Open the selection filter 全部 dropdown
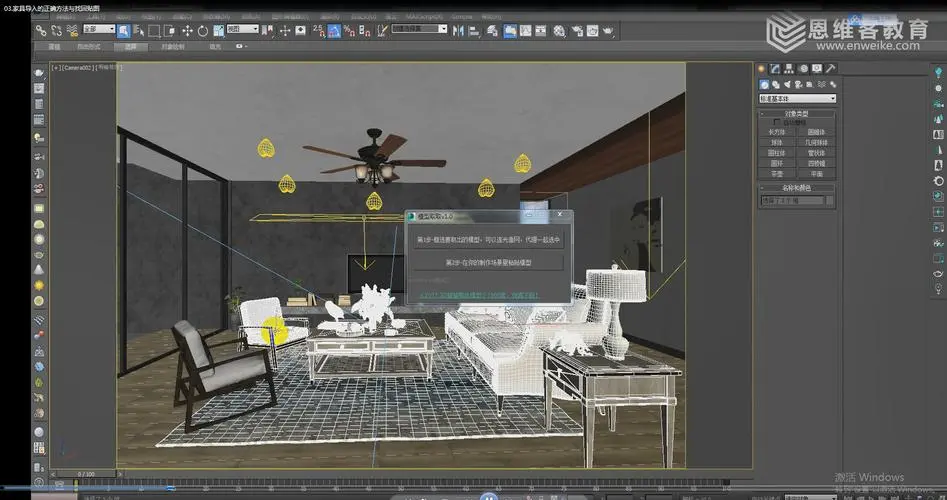The height and width of the screenshot is (500, 947). (98, 31)
